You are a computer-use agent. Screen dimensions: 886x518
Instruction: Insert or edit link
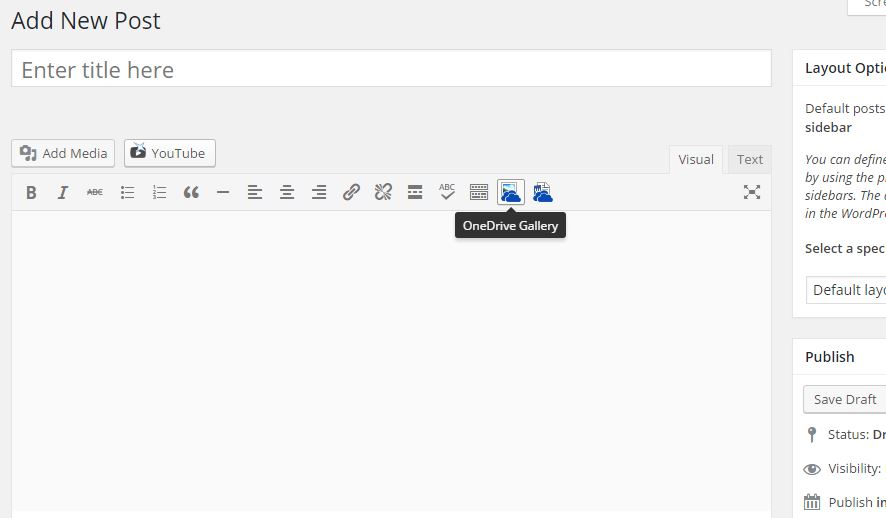(351, 193)
